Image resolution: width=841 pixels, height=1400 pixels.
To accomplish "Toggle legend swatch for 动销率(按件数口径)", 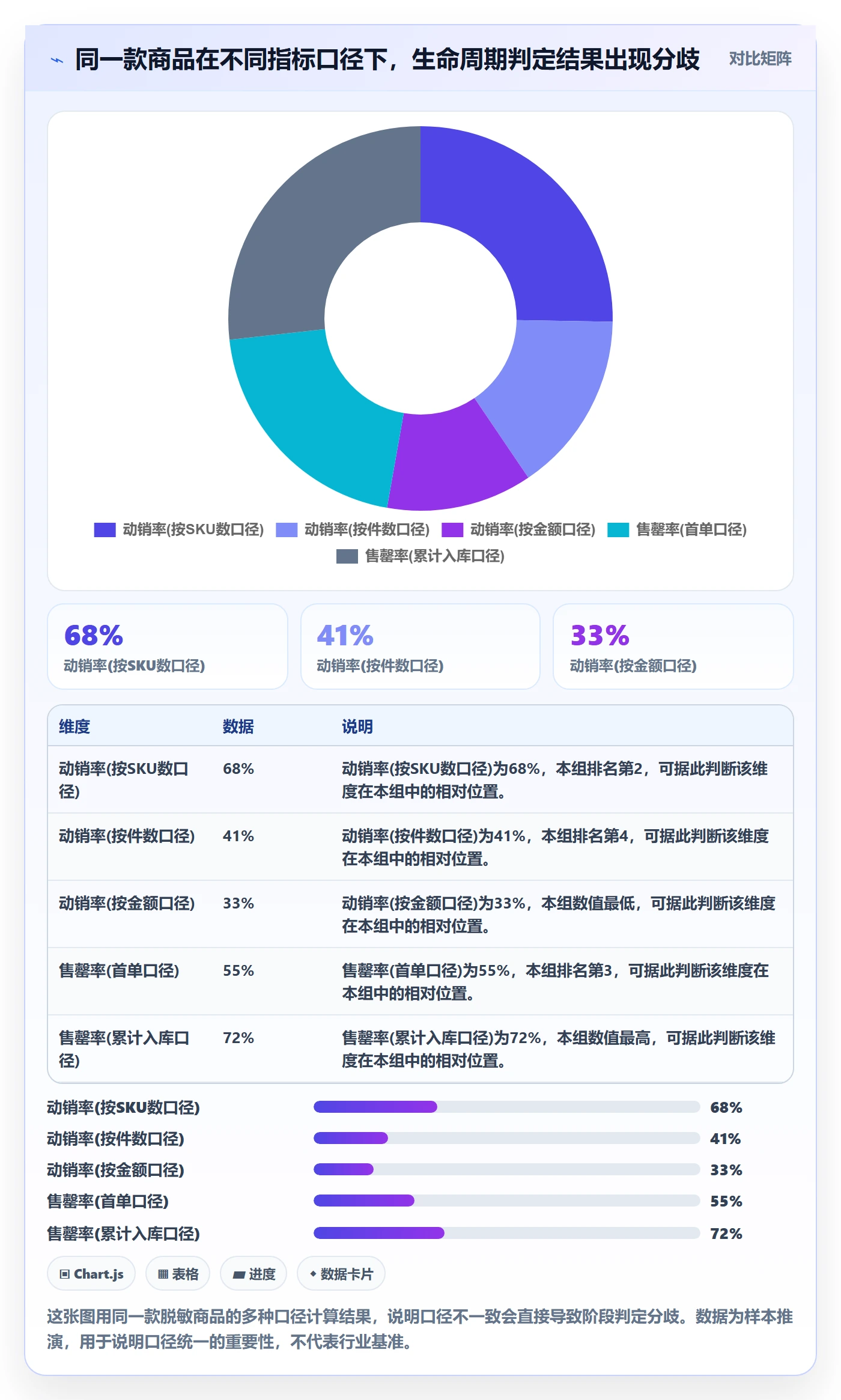I will tap(287, 530).
